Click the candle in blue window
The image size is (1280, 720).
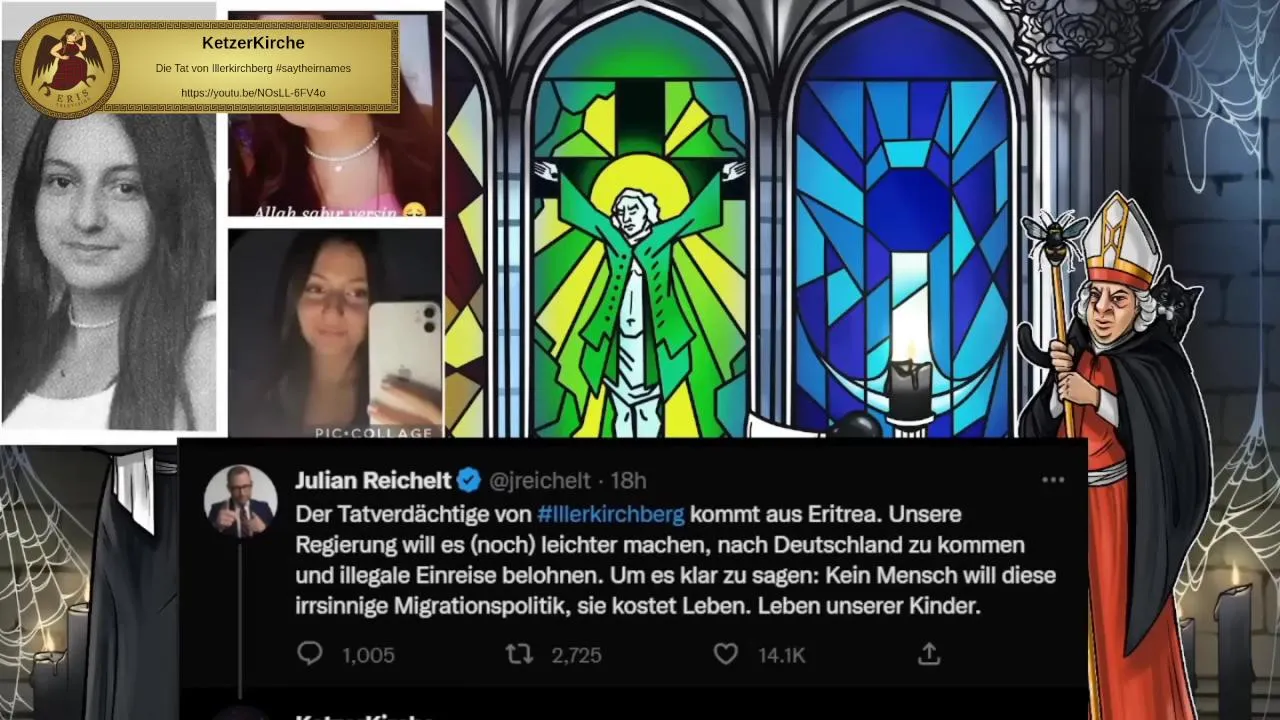tap(909, 385)
